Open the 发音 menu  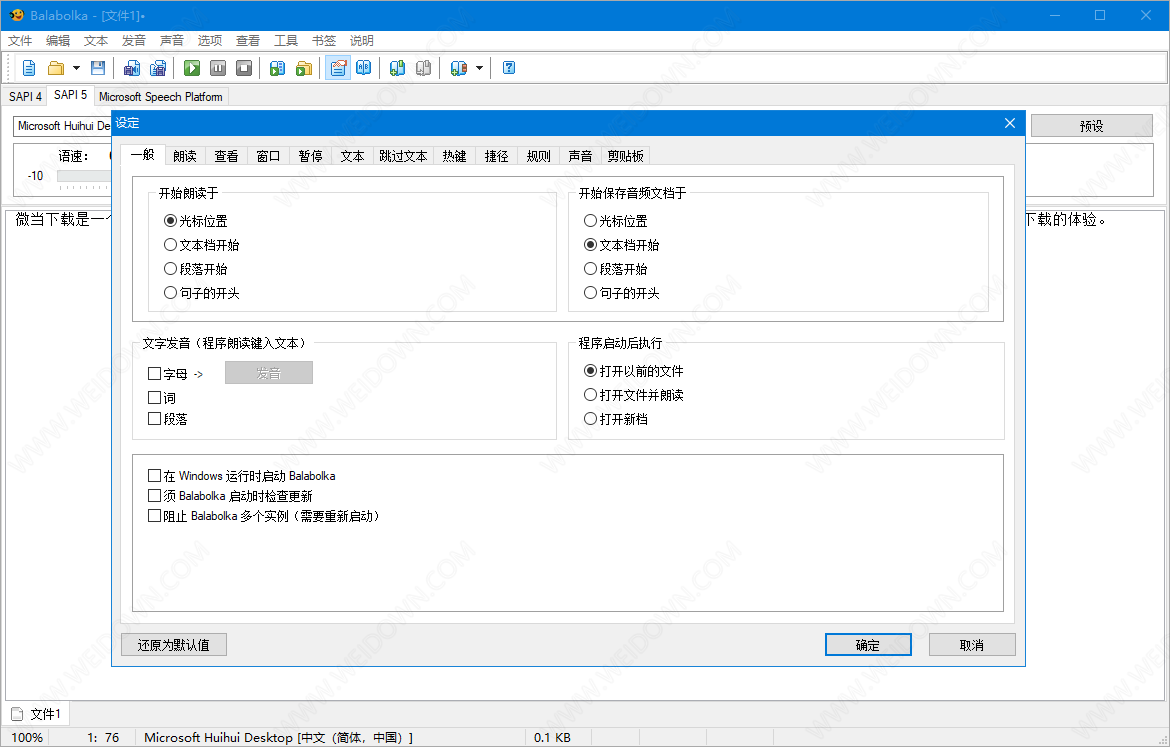[134, 40]
